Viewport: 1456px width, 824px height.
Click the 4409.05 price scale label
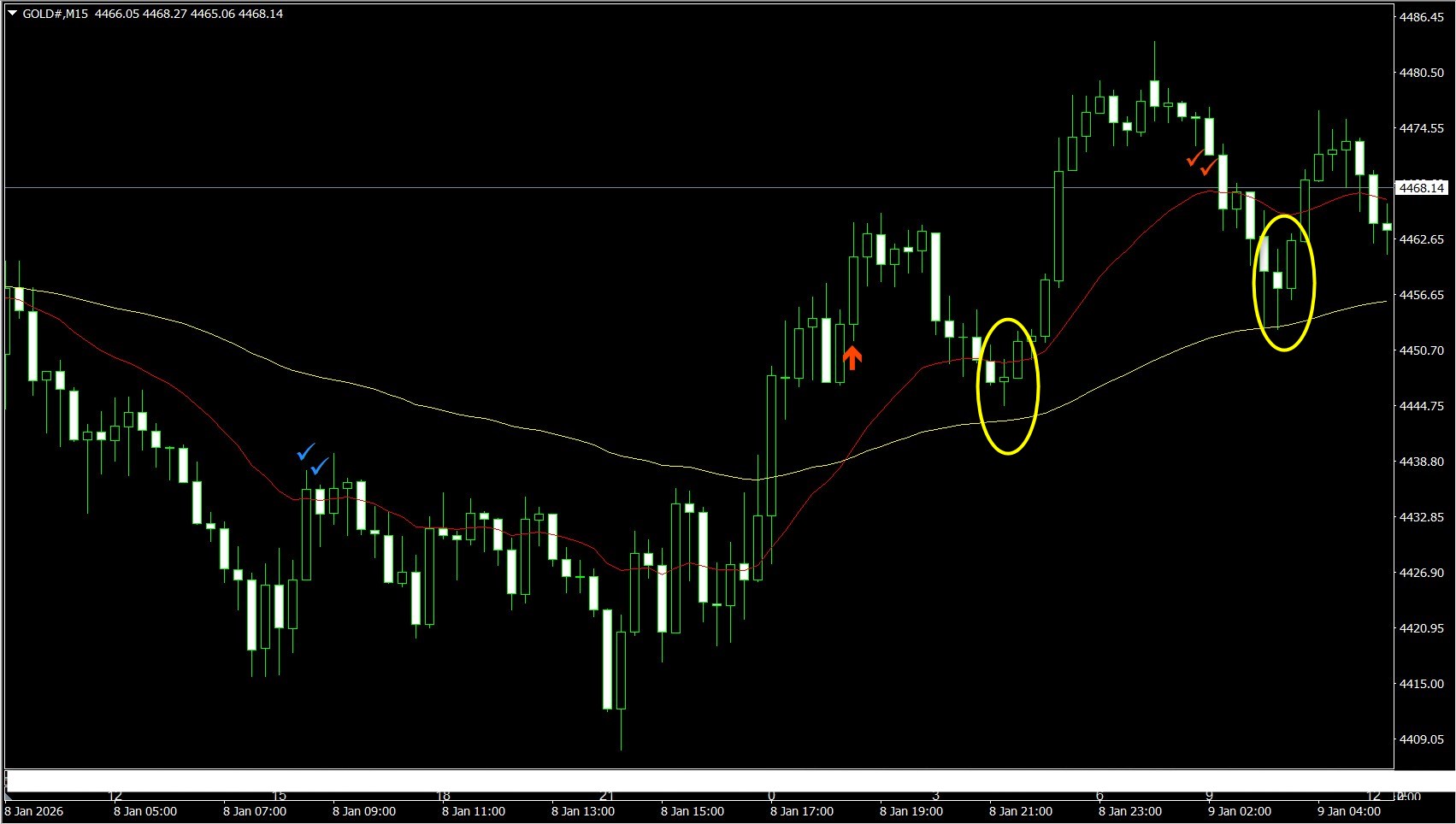tap(1421, 739)
